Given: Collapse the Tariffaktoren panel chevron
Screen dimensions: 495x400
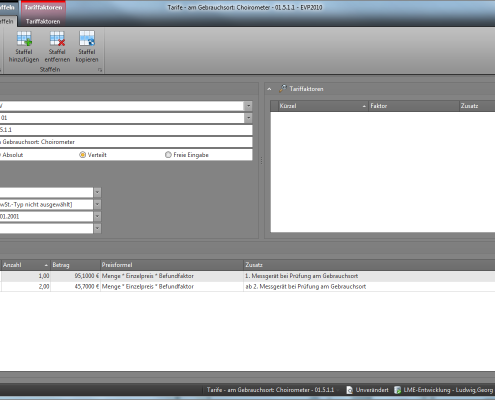Looking at the screenshot, I should pyautogui.click(x=269, y=89).
